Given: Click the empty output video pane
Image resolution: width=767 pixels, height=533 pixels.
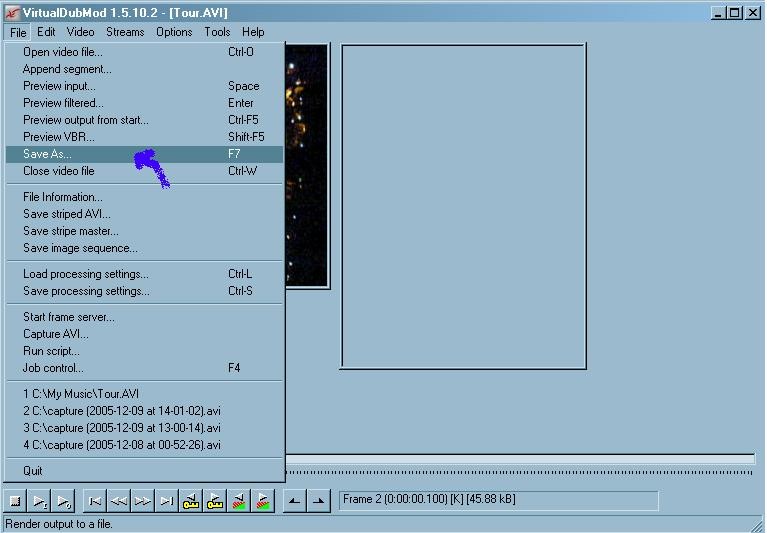Looking at the screenshot, I should [x=463, y=206].
